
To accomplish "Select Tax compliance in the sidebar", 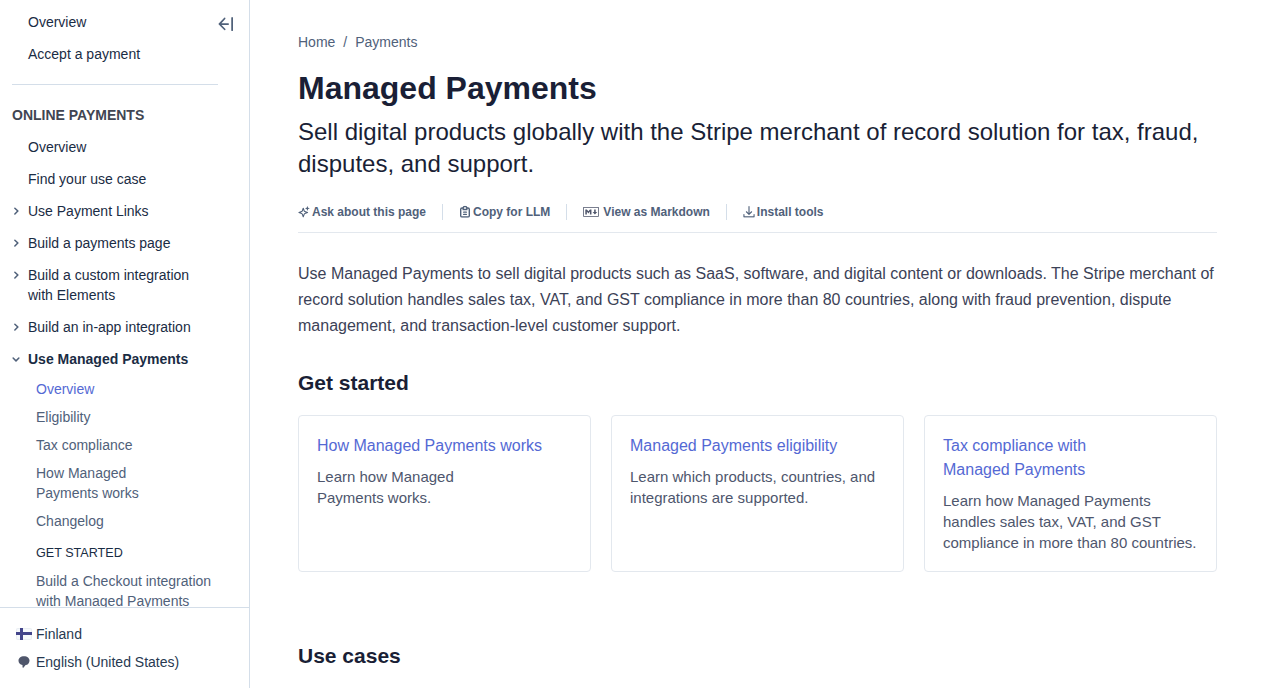I will tap(84, 445).
